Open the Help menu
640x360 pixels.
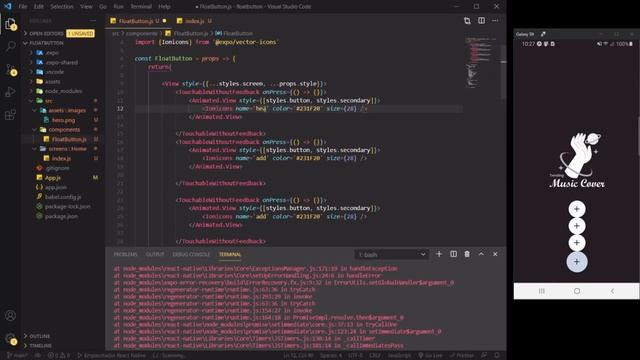tap(164, 7)
